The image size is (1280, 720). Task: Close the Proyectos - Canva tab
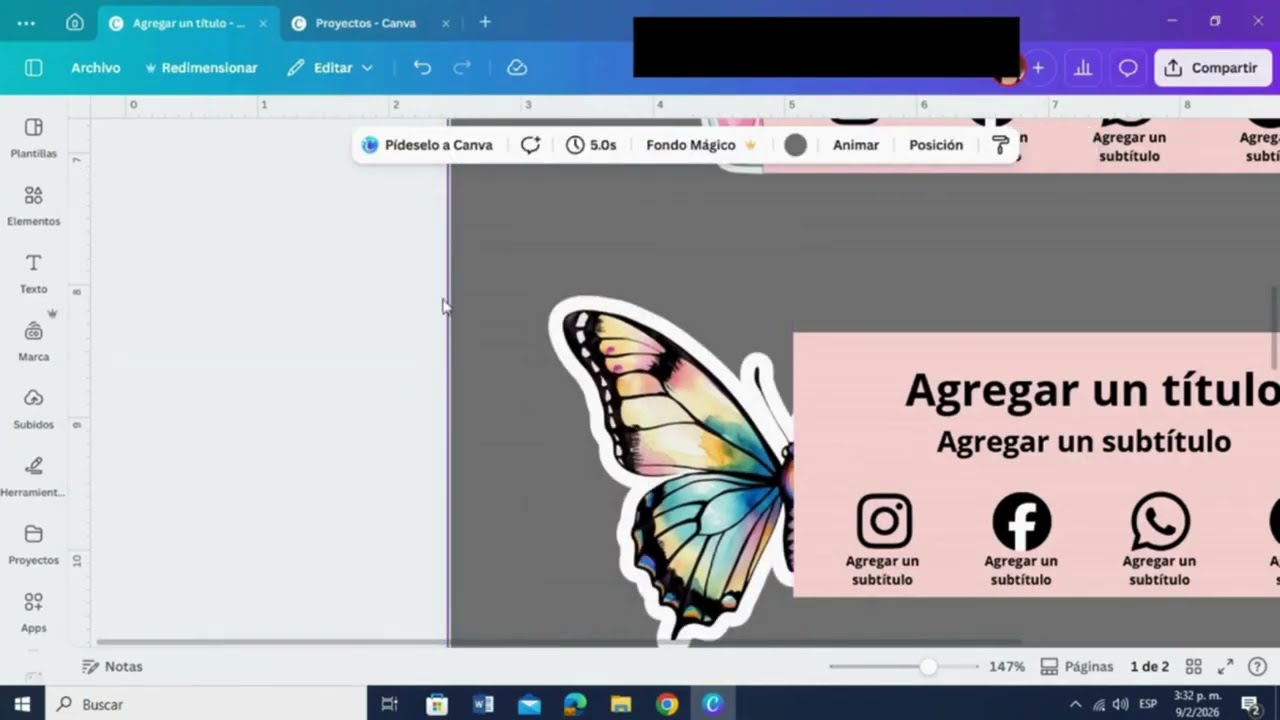[x=445, y=23]
